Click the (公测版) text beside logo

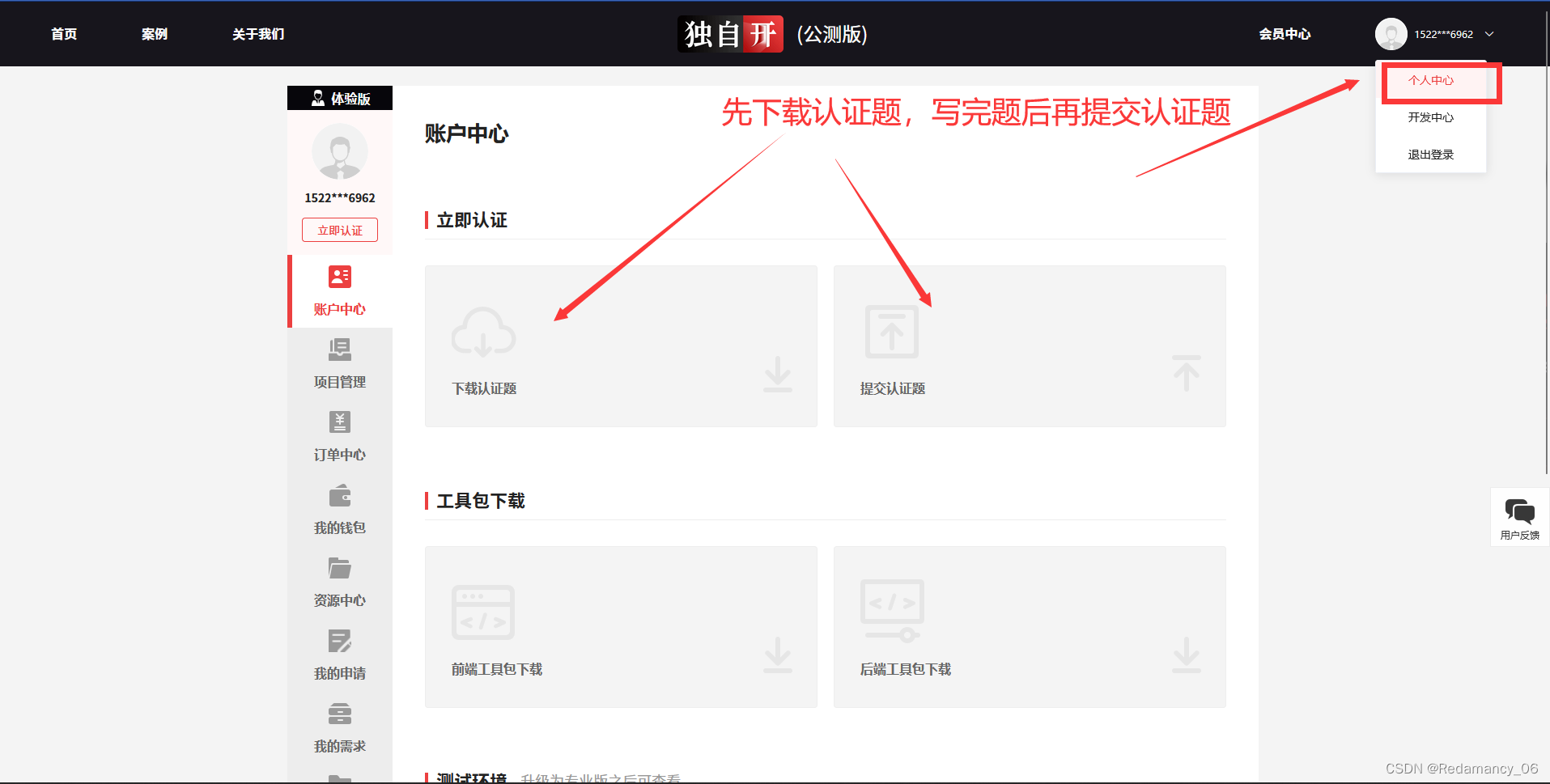(832, 34)
